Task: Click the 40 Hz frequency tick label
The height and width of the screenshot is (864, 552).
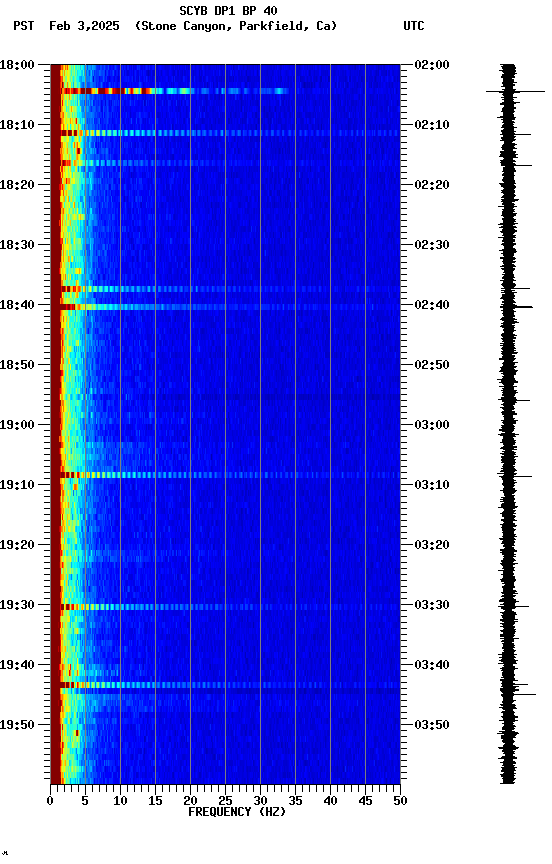Action: (330, 801)
